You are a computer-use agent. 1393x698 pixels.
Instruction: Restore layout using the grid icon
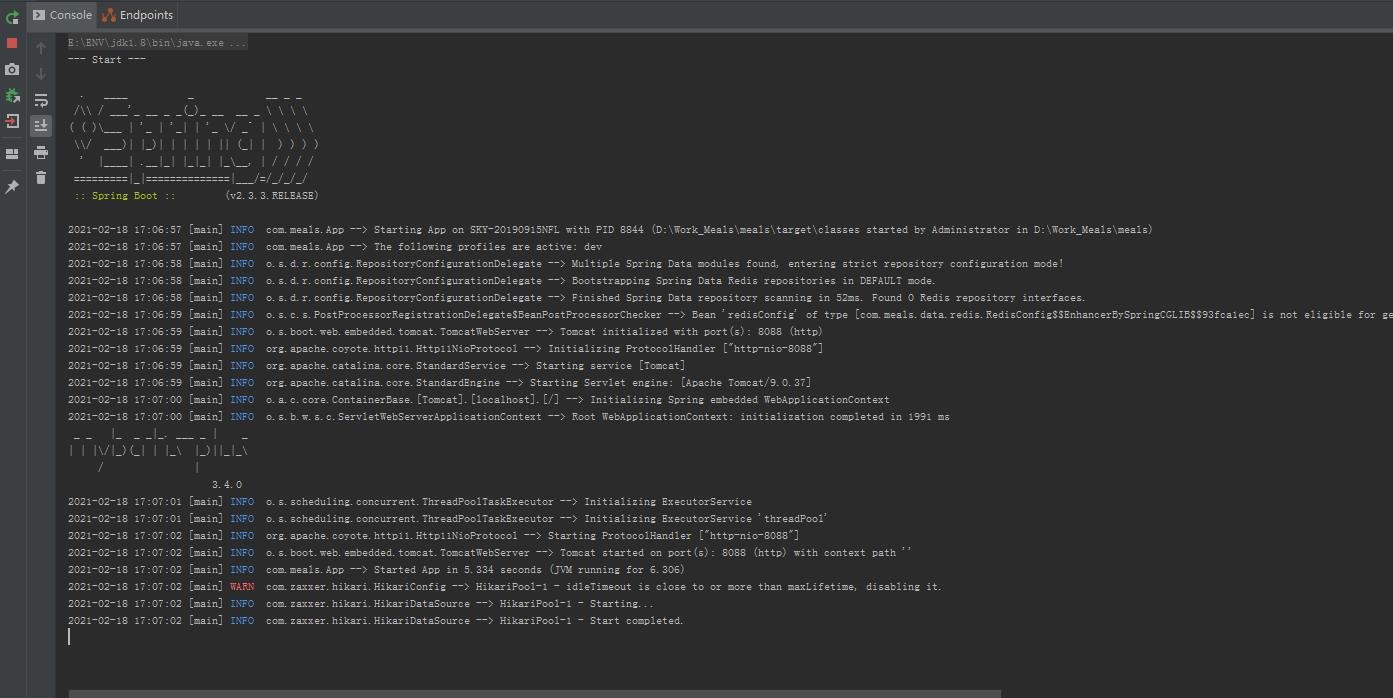coord(12,154)
